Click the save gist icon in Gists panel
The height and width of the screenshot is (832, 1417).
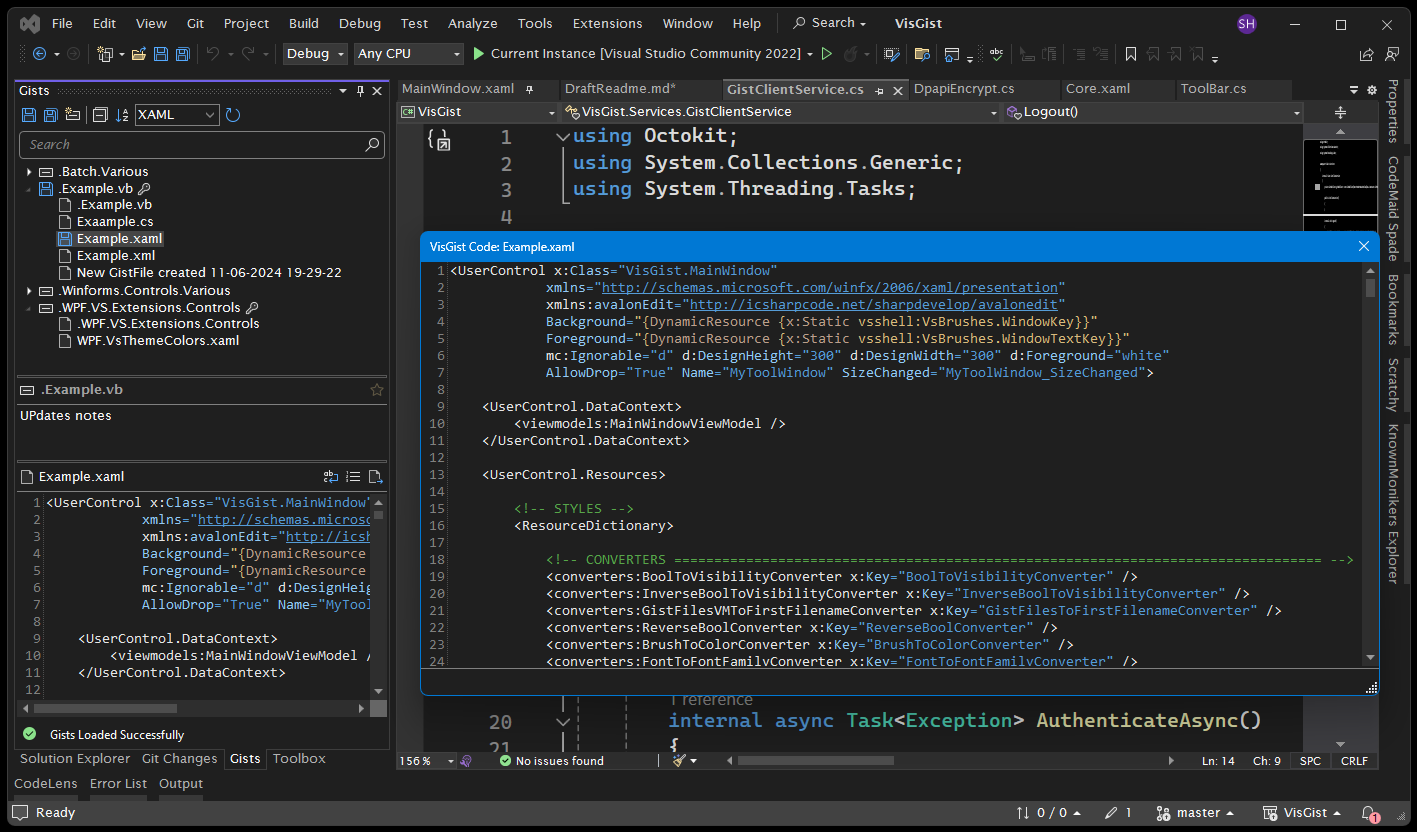point(29,115)
